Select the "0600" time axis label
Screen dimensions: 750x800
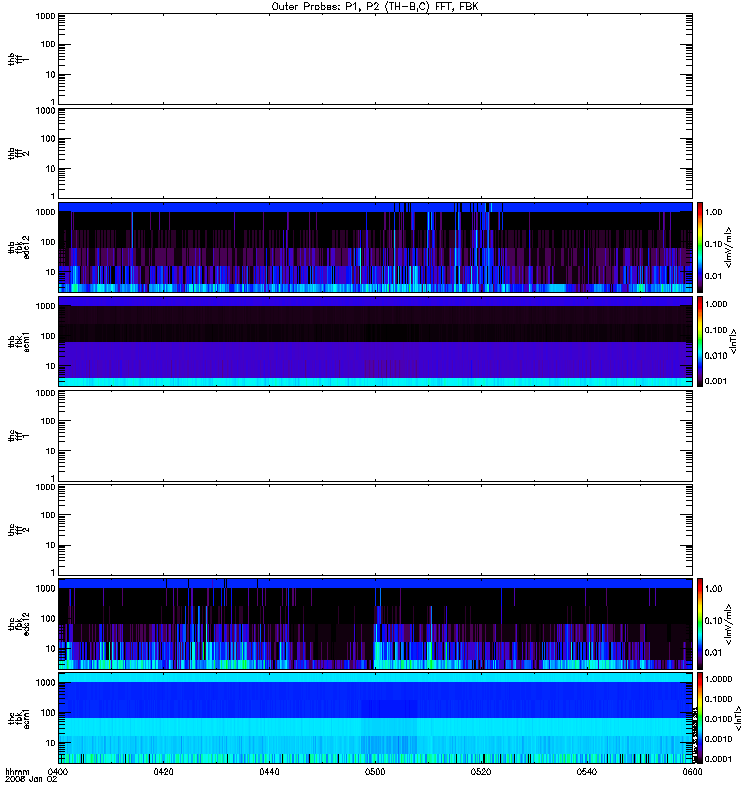692,771
